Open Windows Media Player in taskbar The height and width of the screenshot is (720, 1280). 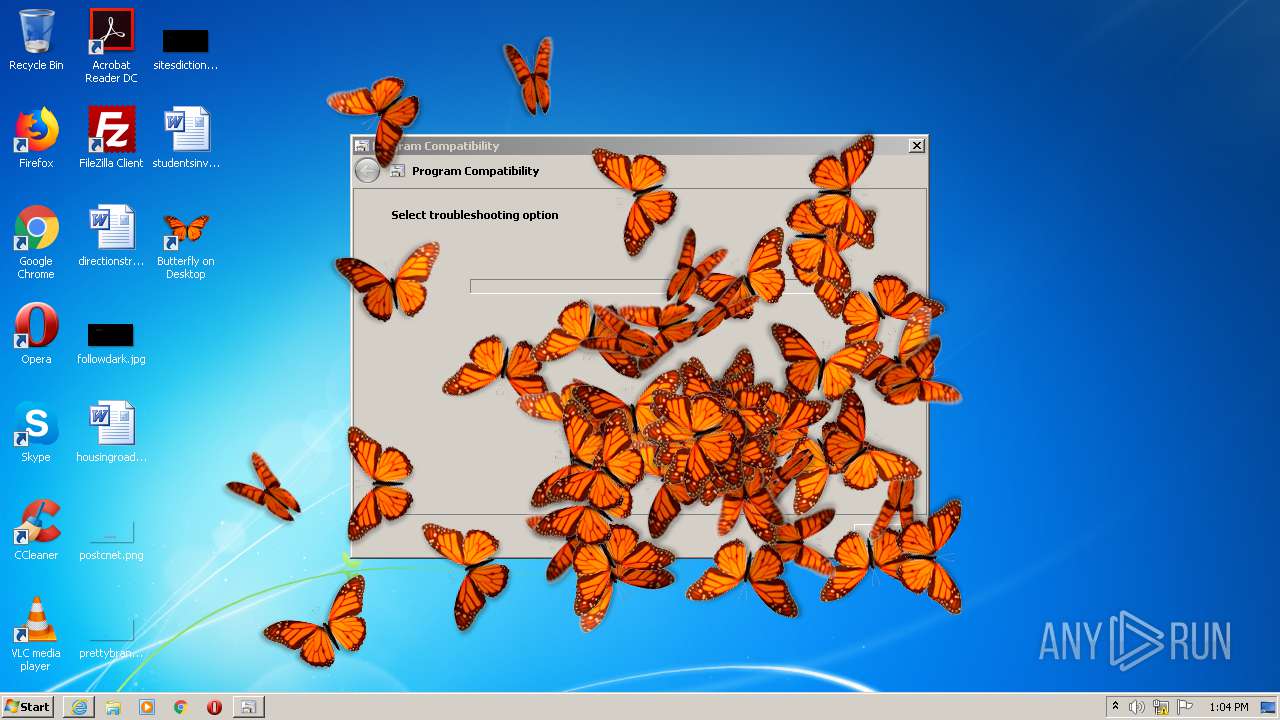pos(147,707)
